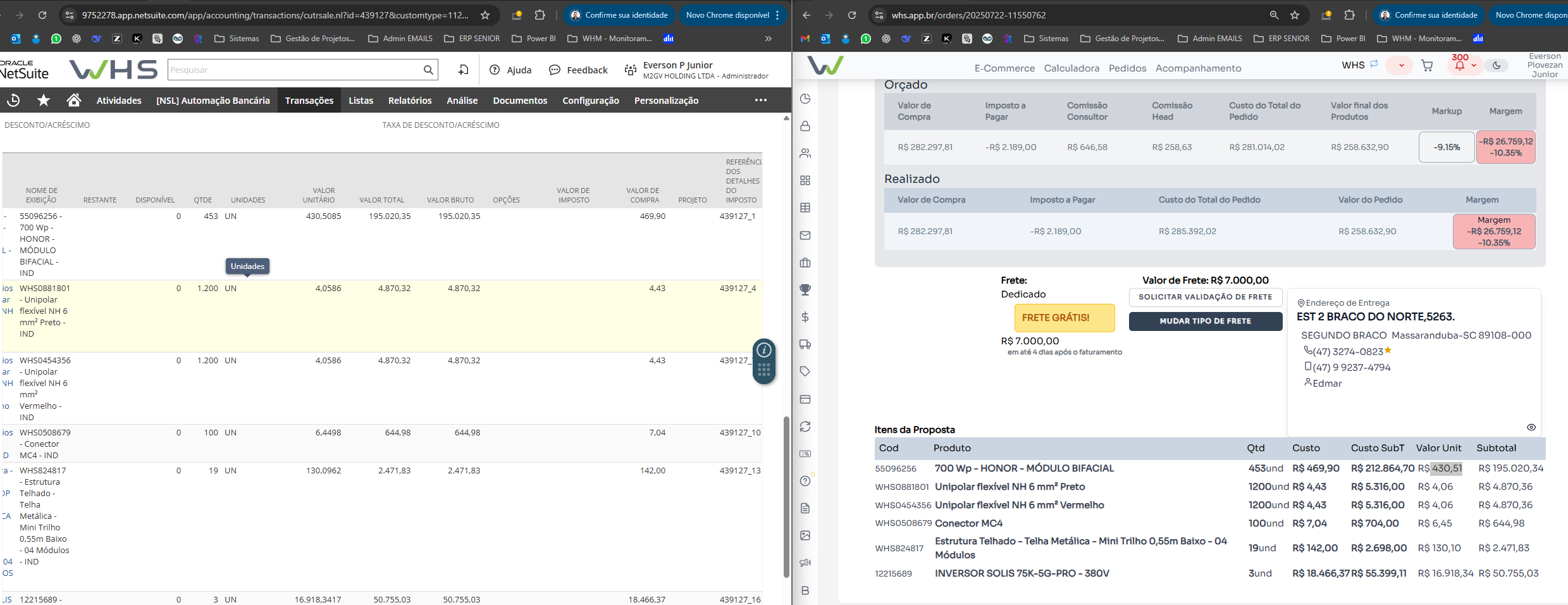Click the Pesquisar search field in NetSuite
Viewport: 1568px width, 605px height.
click(x=294, y=70)
